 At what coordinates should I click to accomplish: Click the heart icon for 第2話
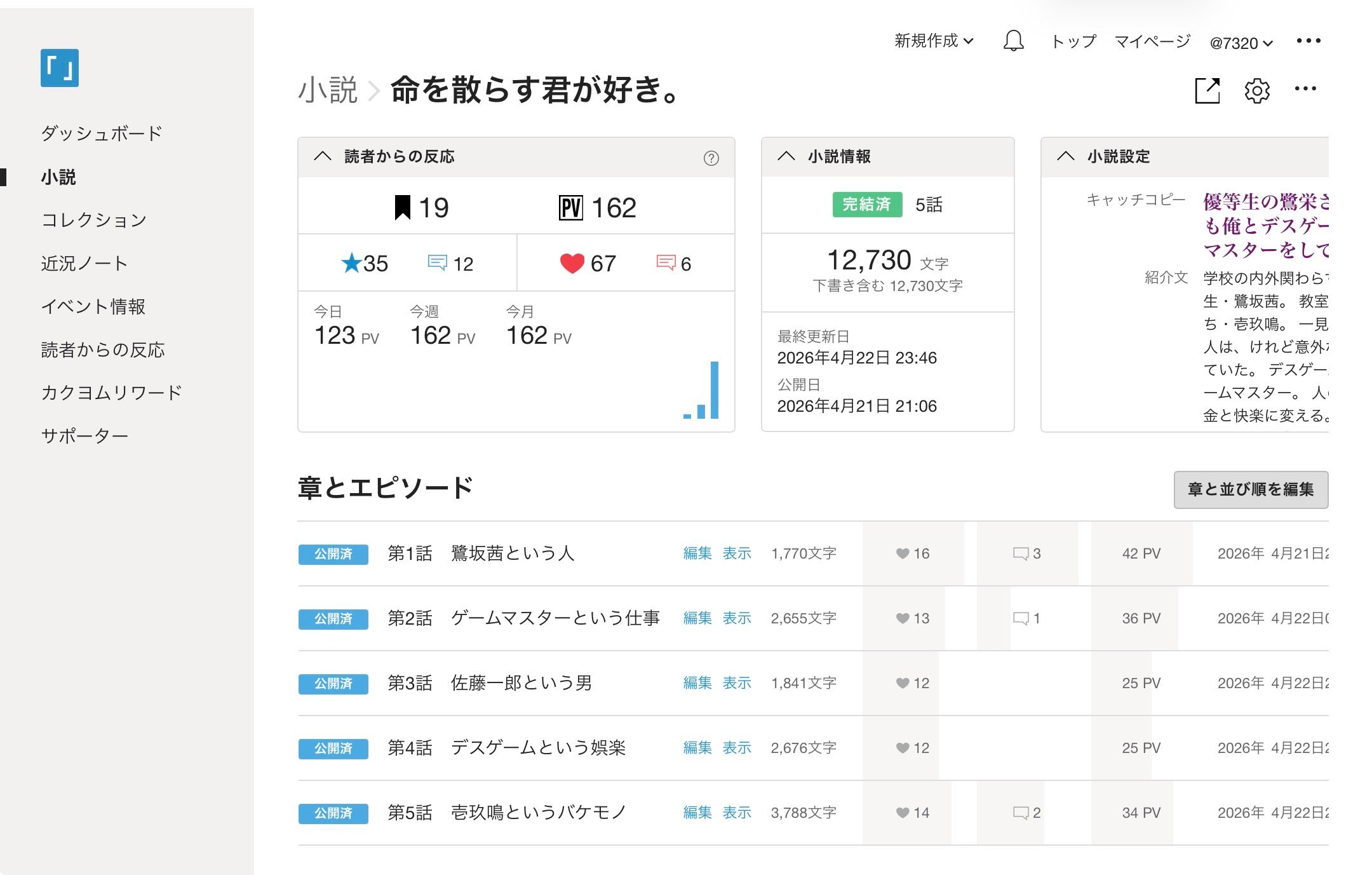[x=903, y=618]
